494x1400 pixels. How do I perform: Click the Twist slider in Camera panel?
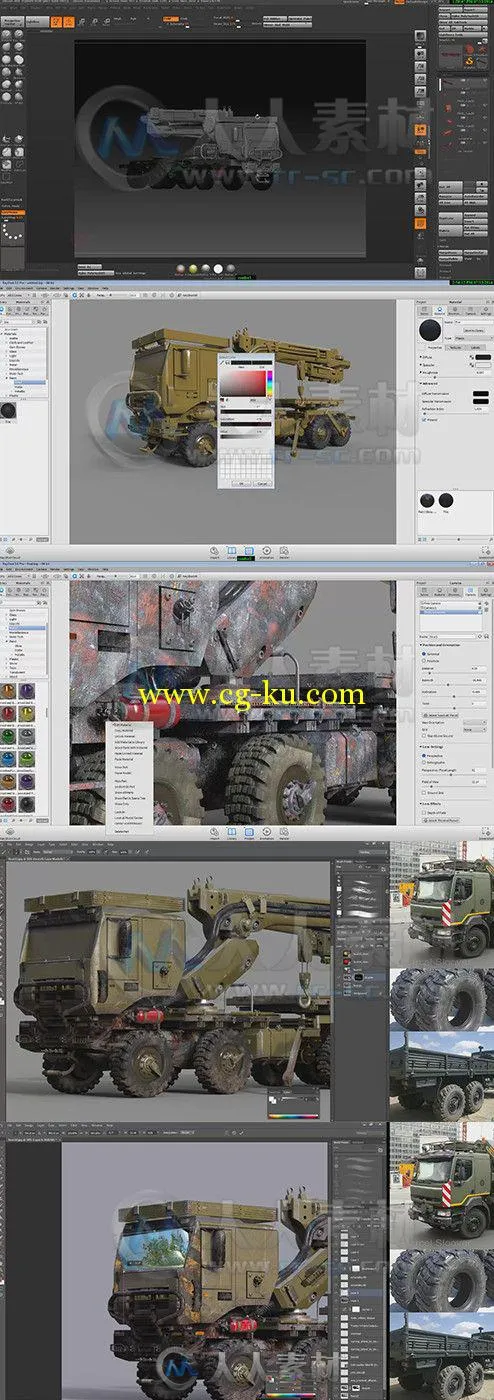454,708
